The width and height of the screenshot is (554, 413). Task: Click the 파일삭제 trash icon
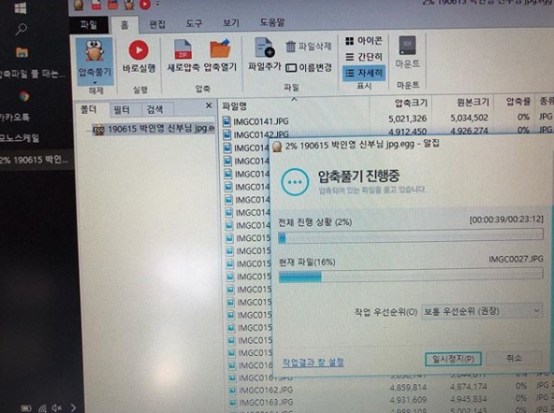290,47
